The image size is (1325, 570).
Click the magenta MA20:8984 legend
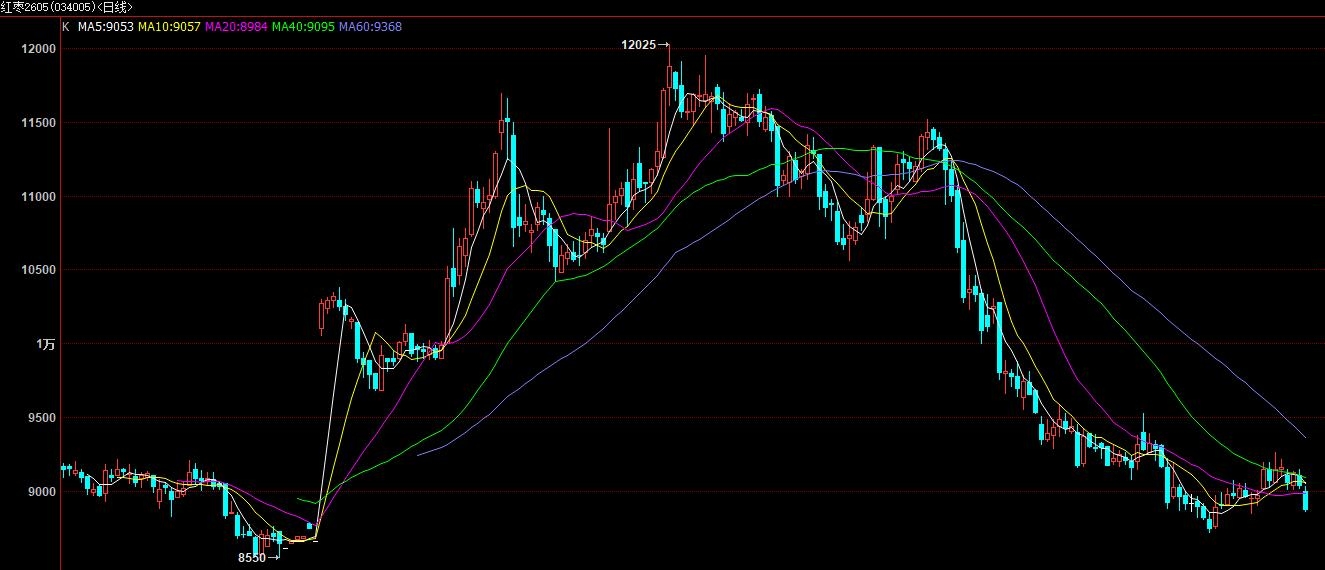(x=236, y=26)
